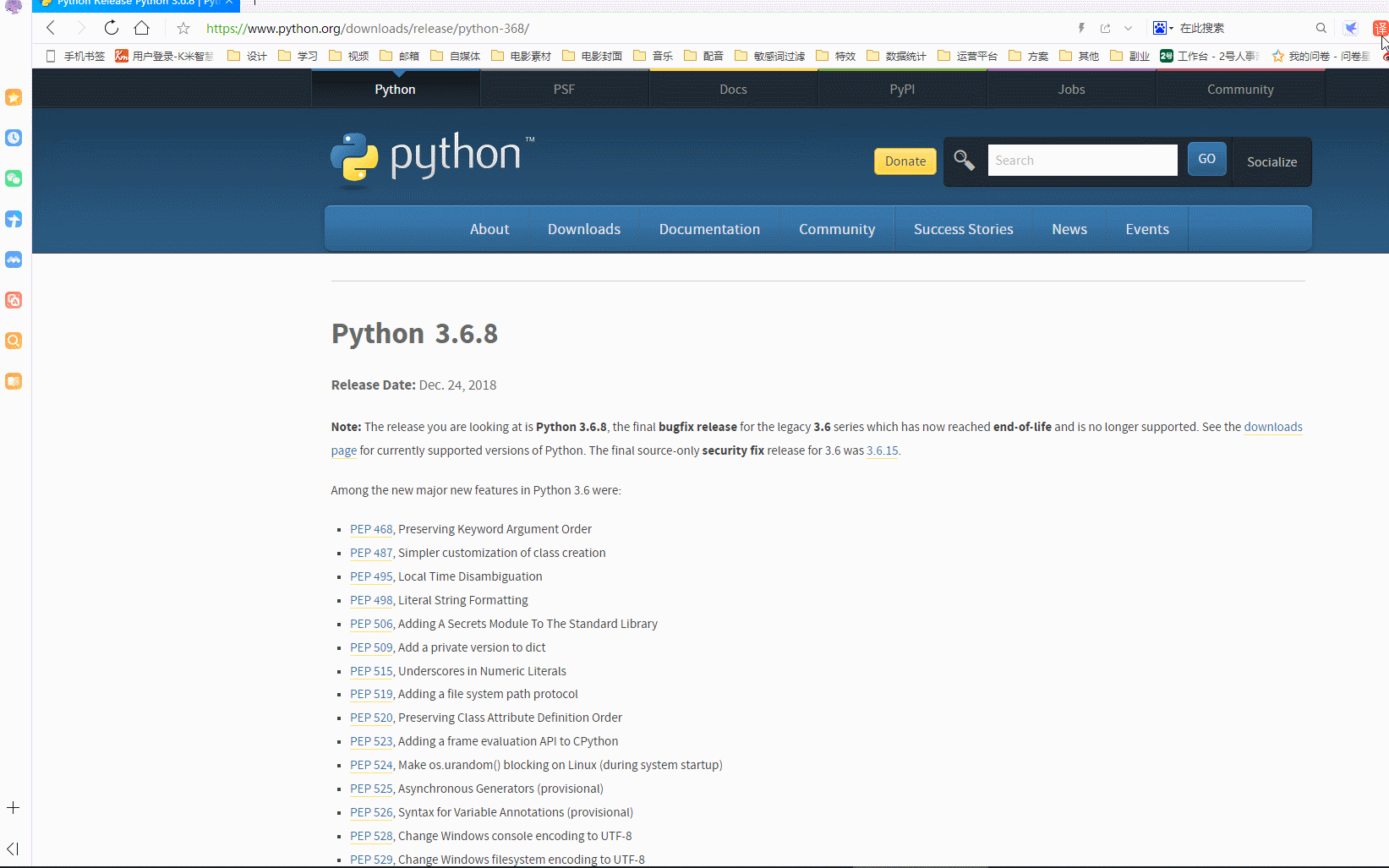The width and height of the screenshot is (1389, 868).
Task: Open the Success Stories navigation menu
Action: pos(964,229)
